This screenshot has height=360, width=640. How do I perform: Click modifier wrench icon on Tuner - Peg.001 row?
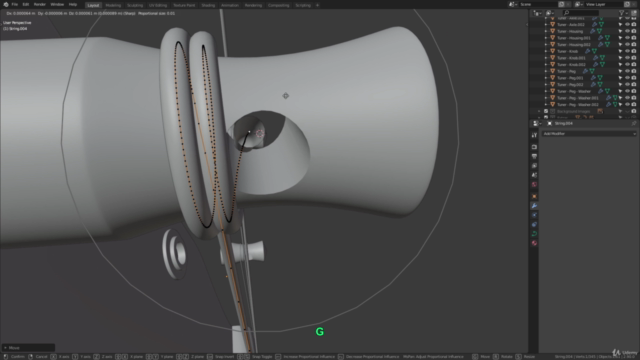pos(593,78)
